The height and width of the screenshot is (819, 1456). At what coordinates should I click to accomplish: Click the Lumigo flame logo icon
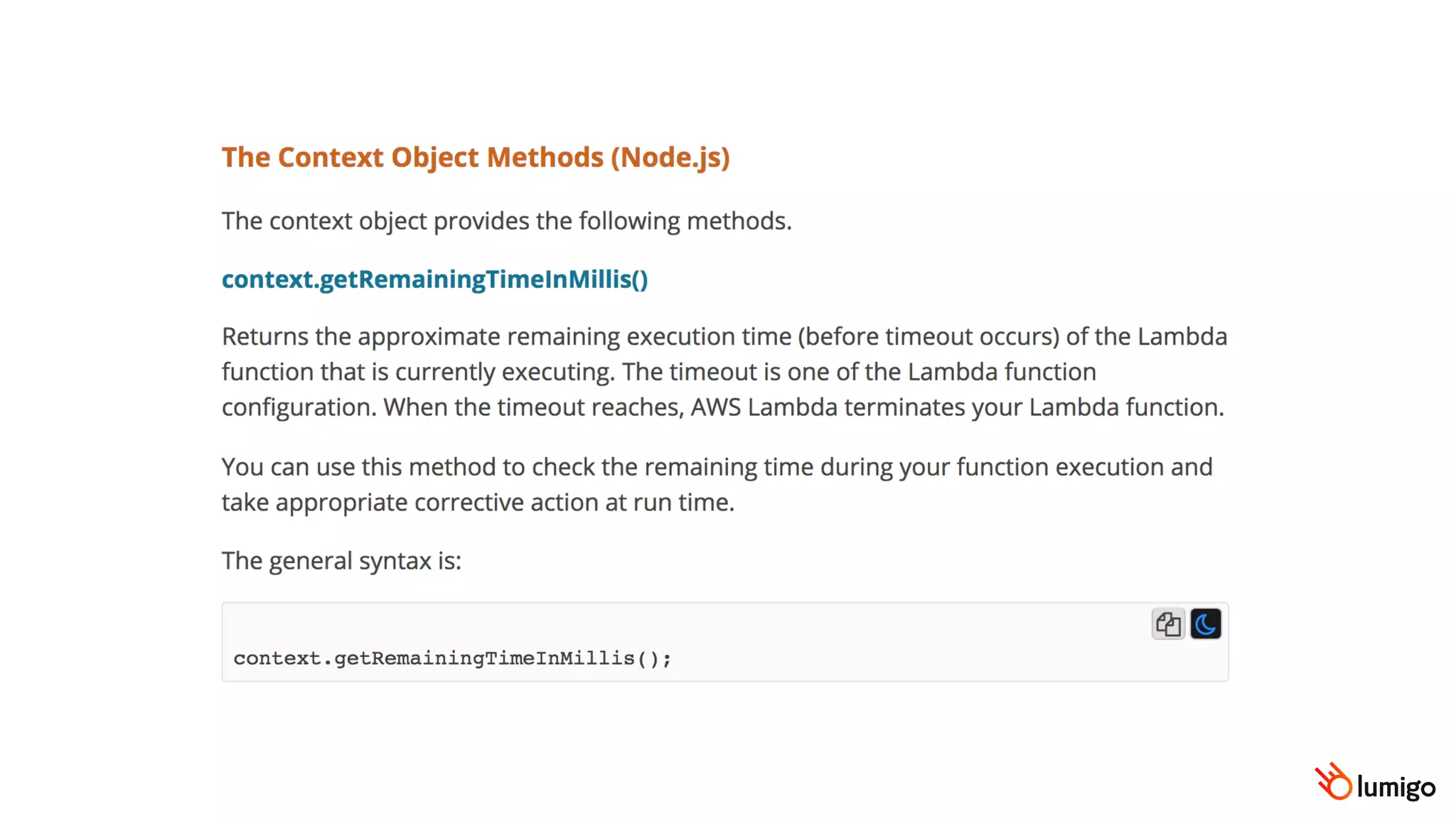click(x=1333, y=782)
